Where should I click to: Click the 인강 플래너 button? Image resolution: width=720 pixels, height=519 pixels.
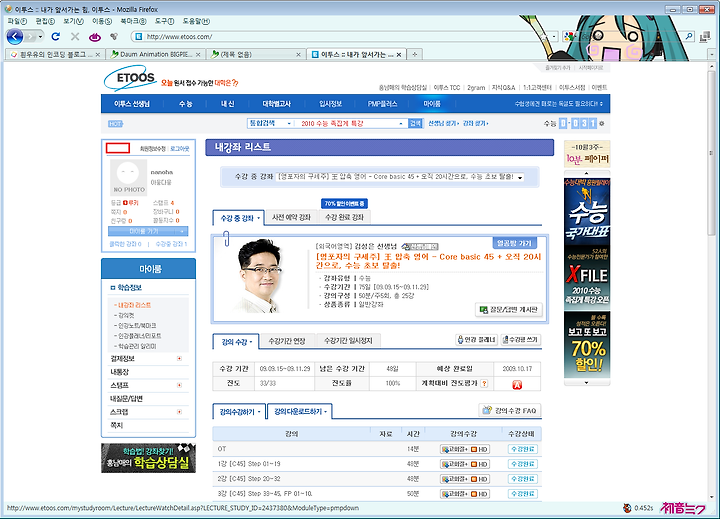click(x=477, y=340)
